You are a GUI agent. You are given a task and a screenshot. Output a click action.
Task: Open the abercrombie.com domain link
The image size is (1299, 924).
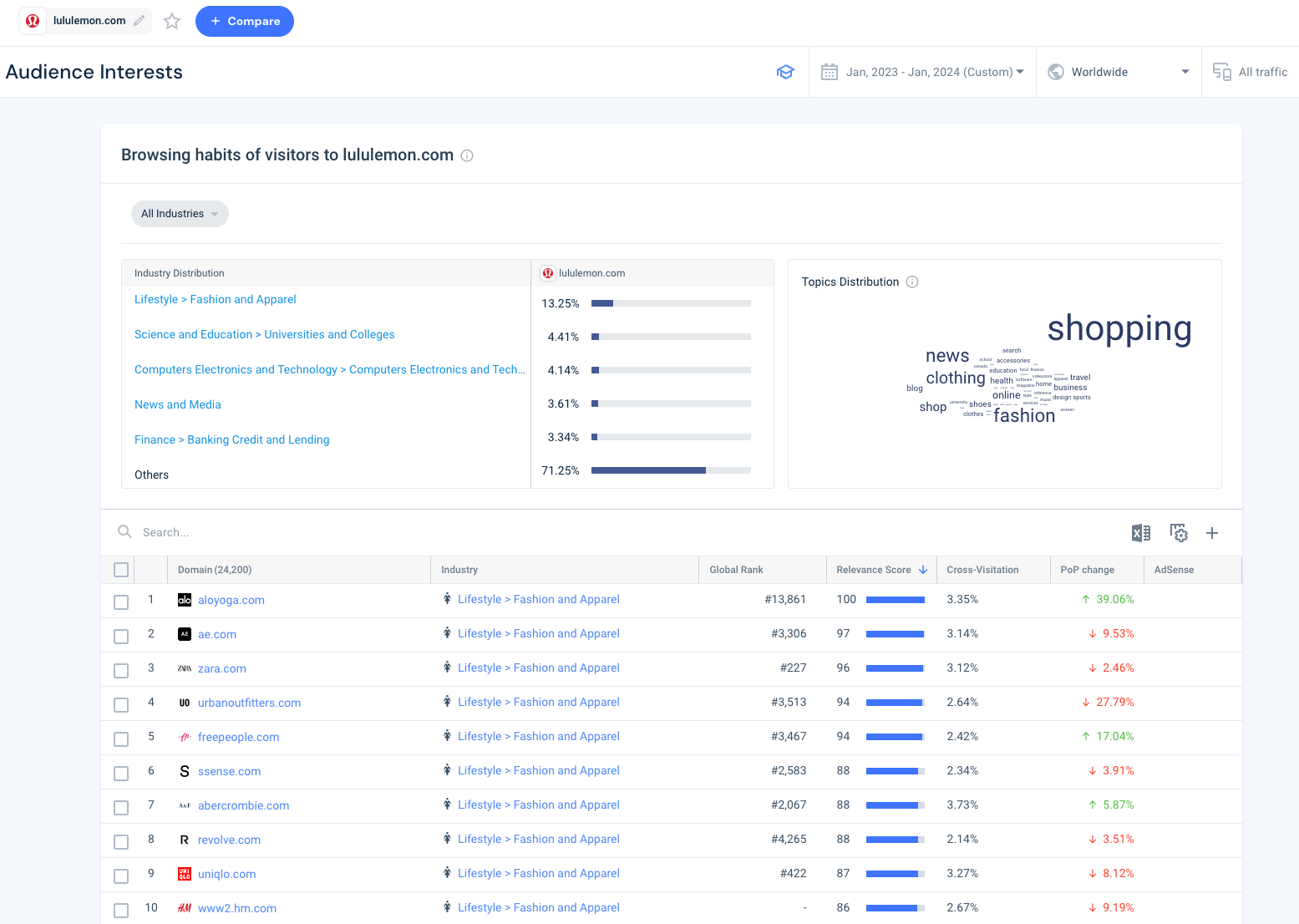click(x=244, y=805)
